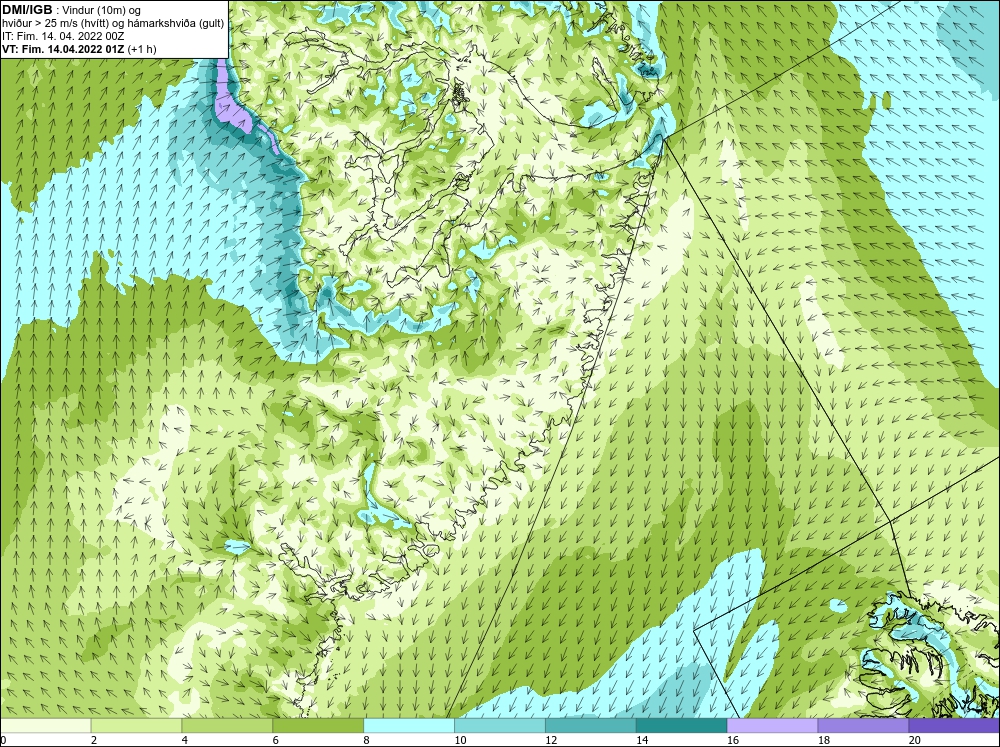Click the "VT: Fim. 14.04.2022 01Z (+1 h)" line
This screenshot has width=1000, height=747.
79,49
